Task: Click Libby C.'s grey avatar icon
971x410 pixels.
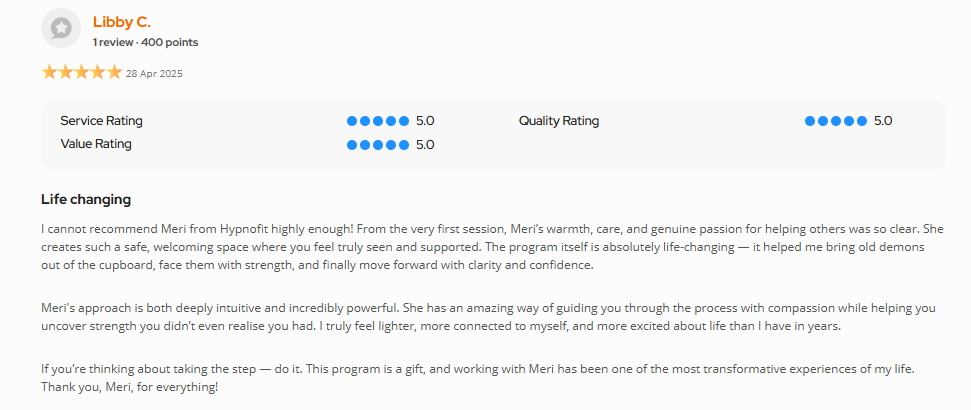Action: 60,29
